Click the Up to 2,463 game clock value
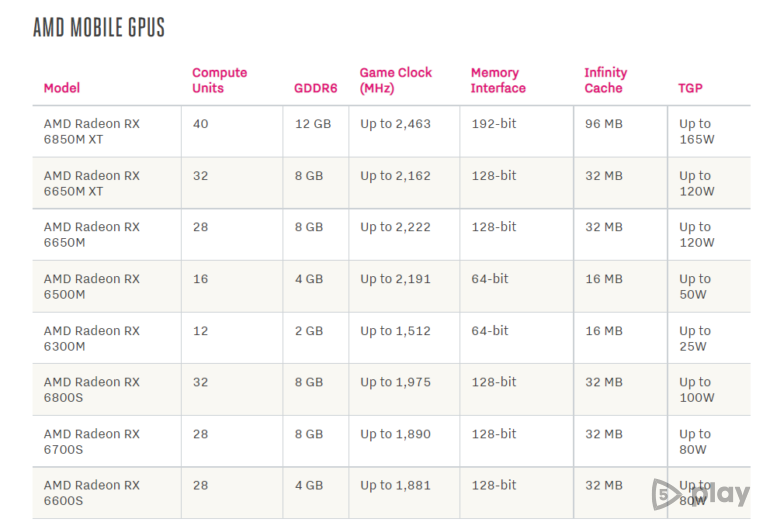 click(395, 124)
